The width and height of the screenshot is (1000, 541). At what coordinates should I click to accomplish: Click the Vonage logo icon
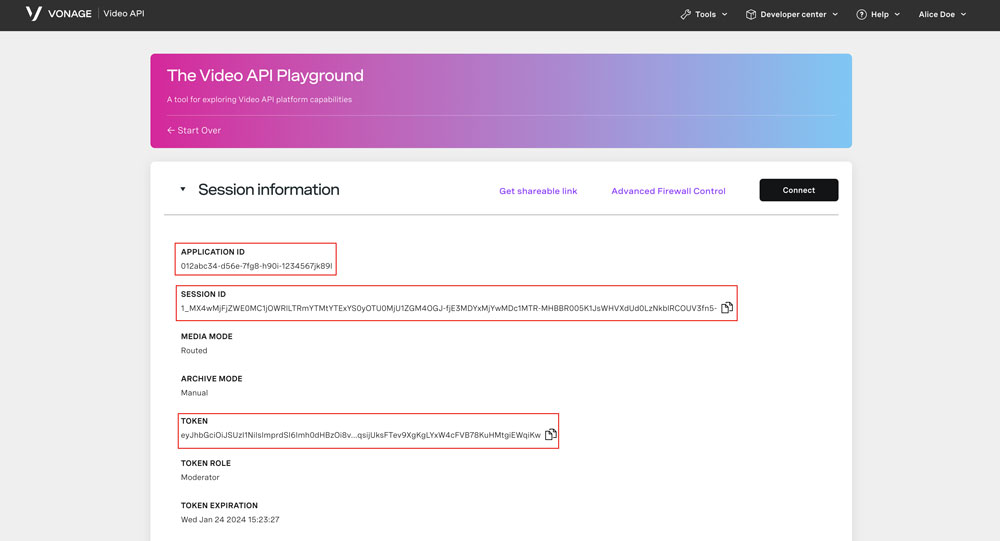pyautogui.click(x=34, y=13)
